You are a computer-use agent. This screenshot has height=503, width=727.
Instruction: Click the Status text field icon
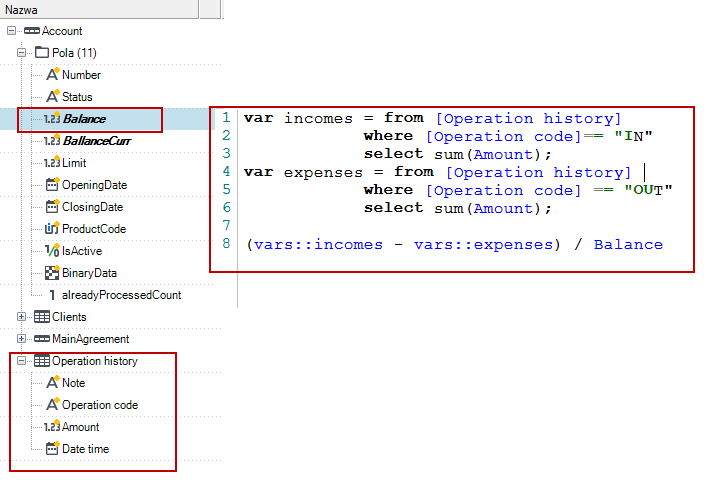53,96
